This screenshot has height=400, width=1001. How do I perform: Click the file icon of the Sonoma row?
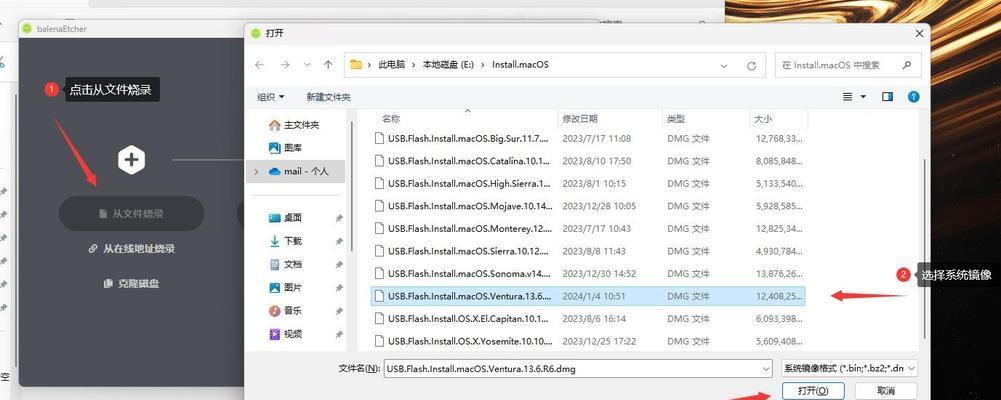pyautogui.click(x=379, y=274)
